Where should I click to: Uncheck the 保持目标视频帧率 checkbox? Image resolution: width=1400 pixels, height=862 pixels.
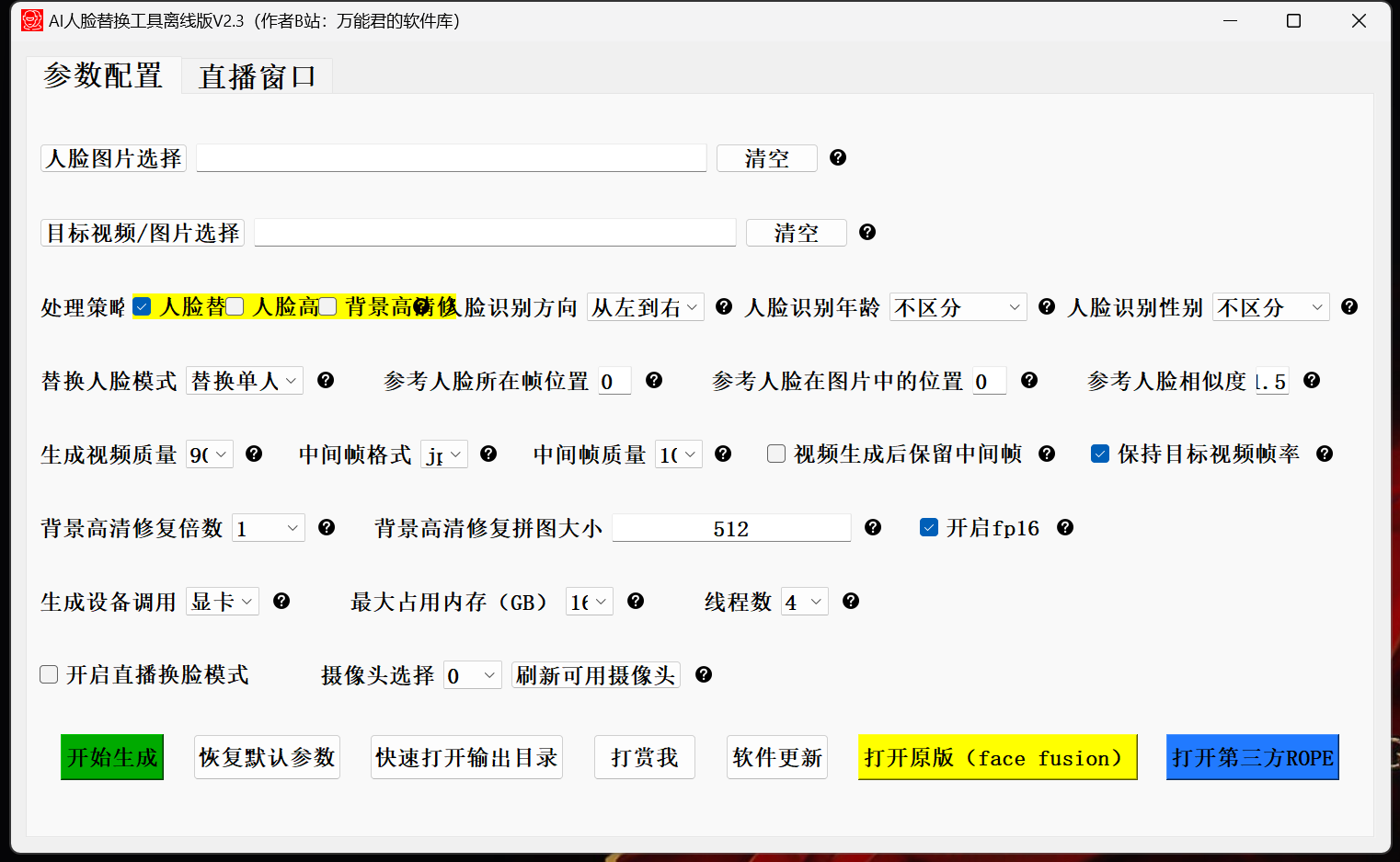pos(1100,454)
